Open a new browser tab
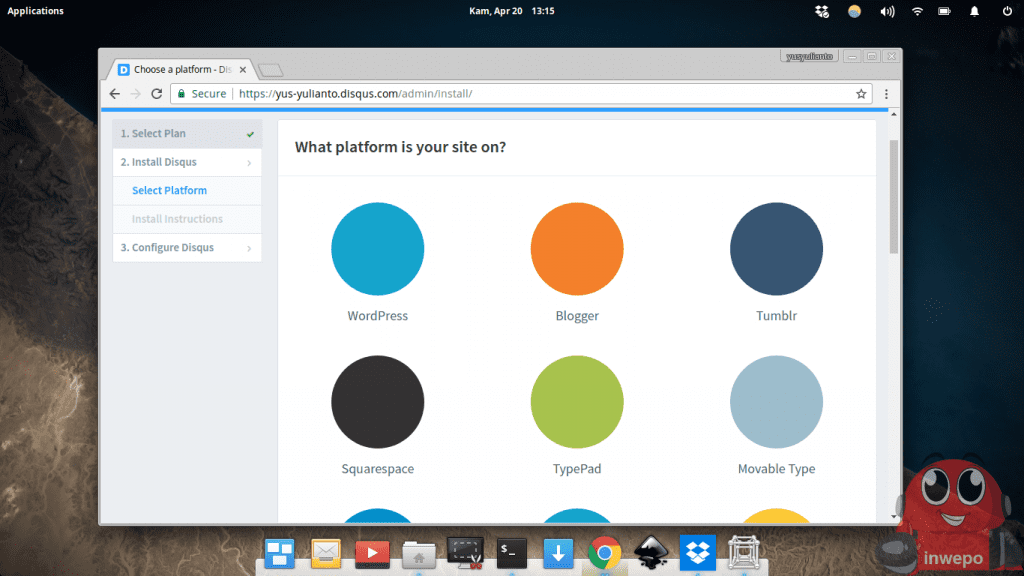Image resolution: width=1024 pixels, height=576 pixels. (x=270, y=70)
